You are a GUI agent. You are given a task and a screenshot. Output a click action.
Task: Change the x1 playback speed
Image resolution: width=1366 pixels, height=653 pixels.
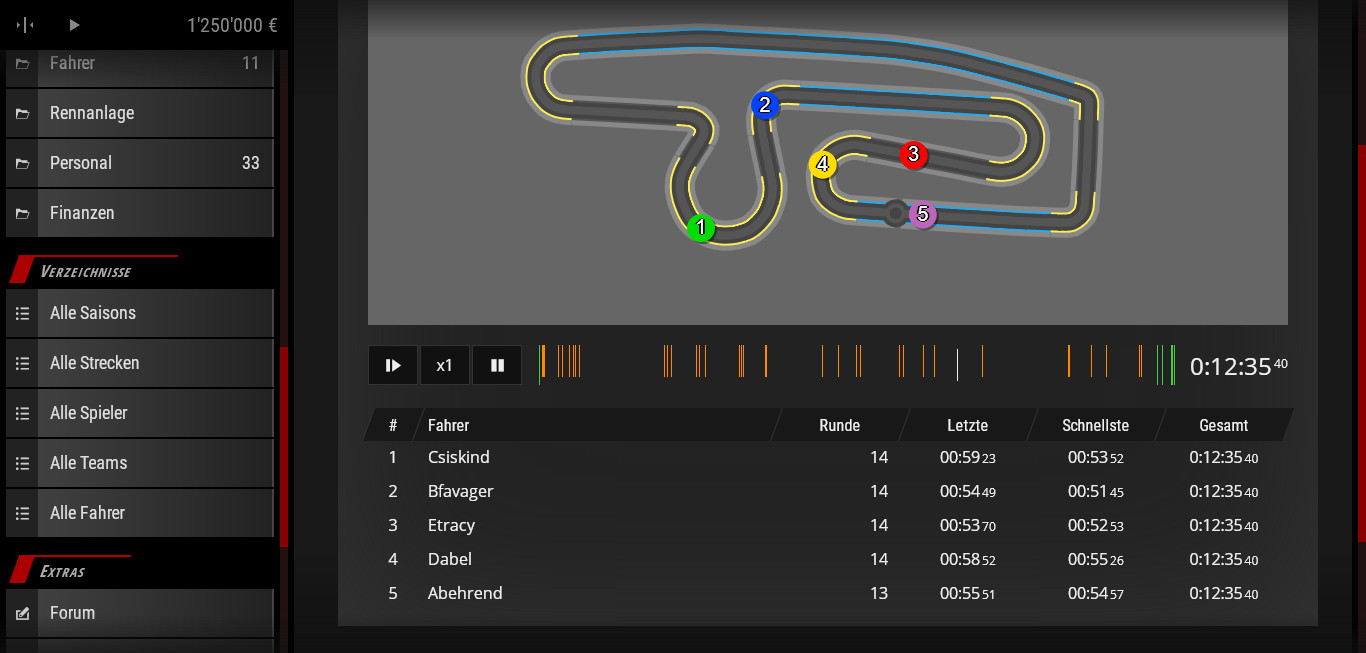445,365
